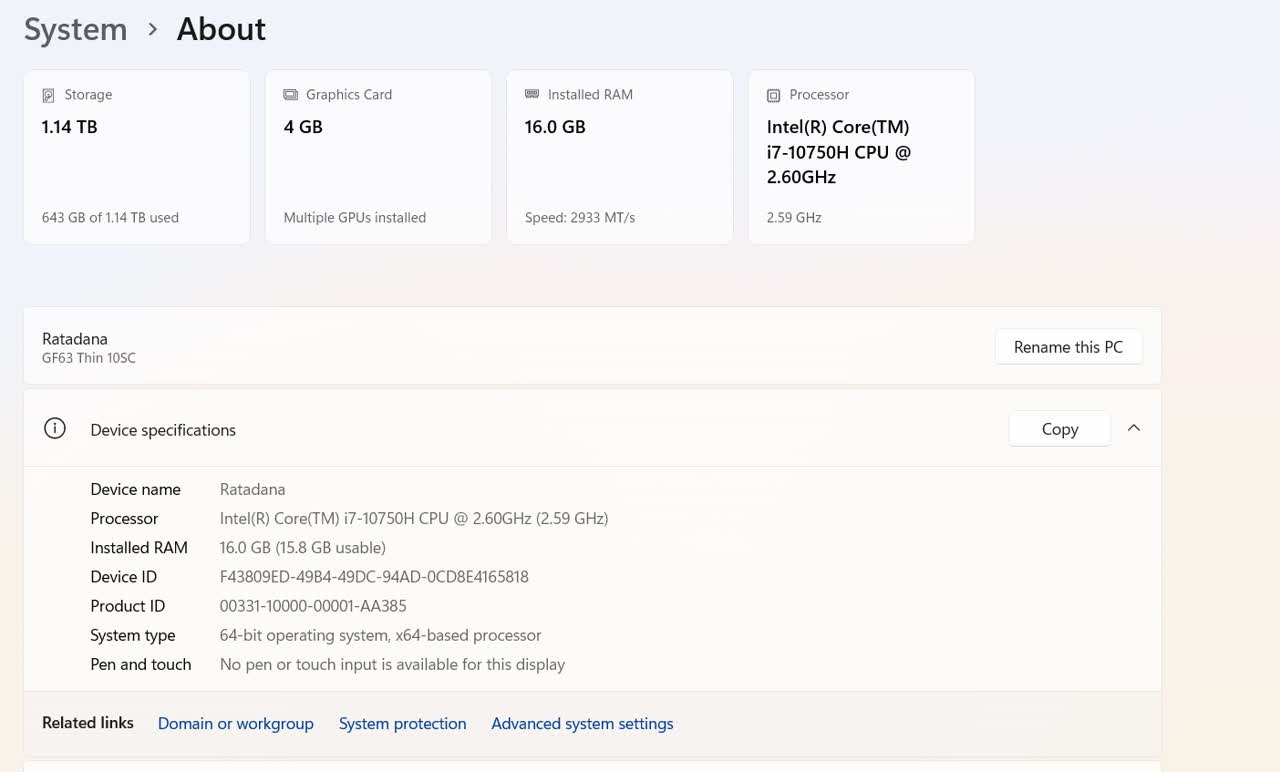
Task: Click Rename this PC button
Action: point(1068,347)
